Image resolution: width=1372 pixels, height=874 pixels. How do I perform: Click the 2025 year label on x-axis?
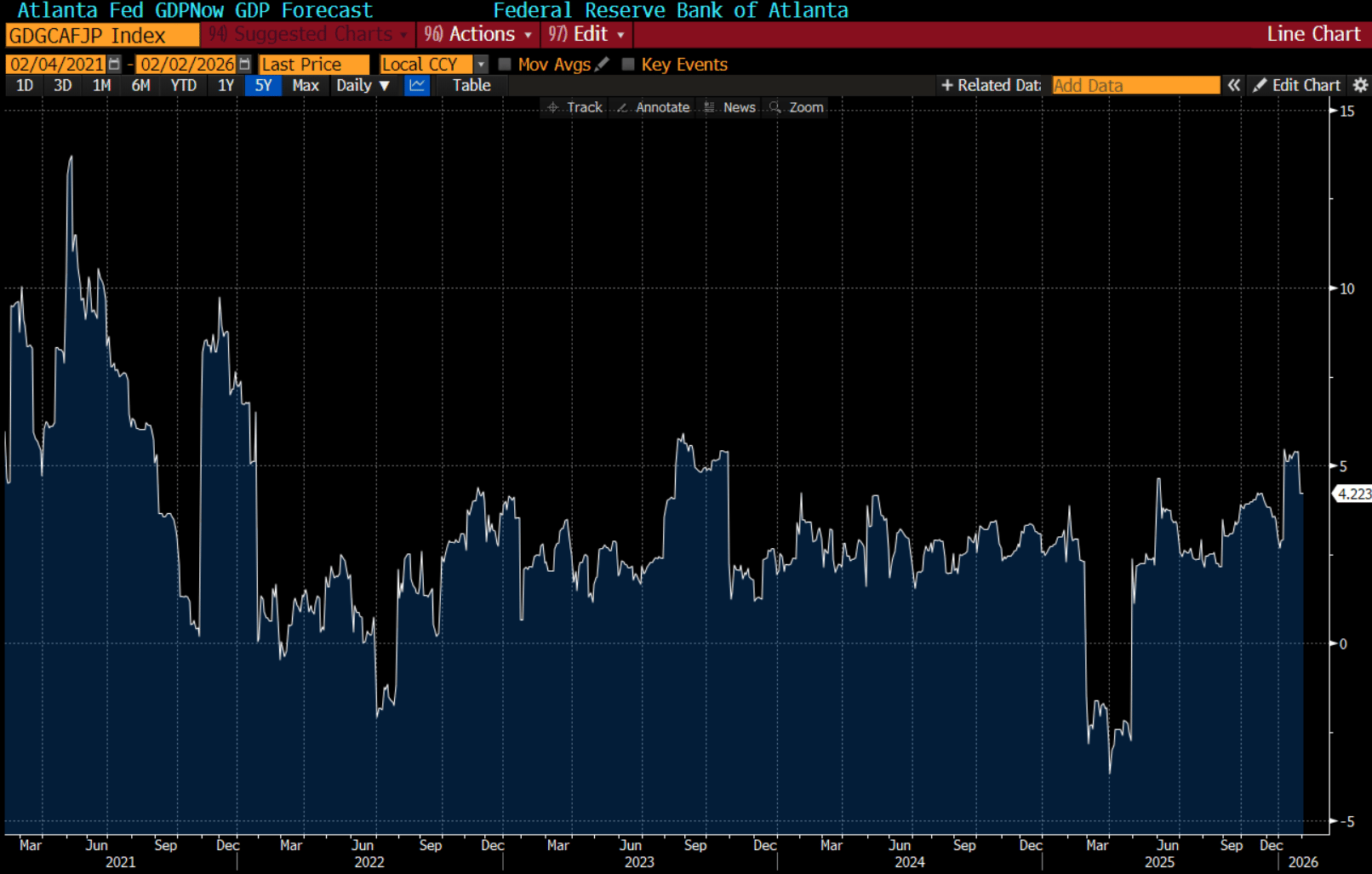tap(1159, 862)
